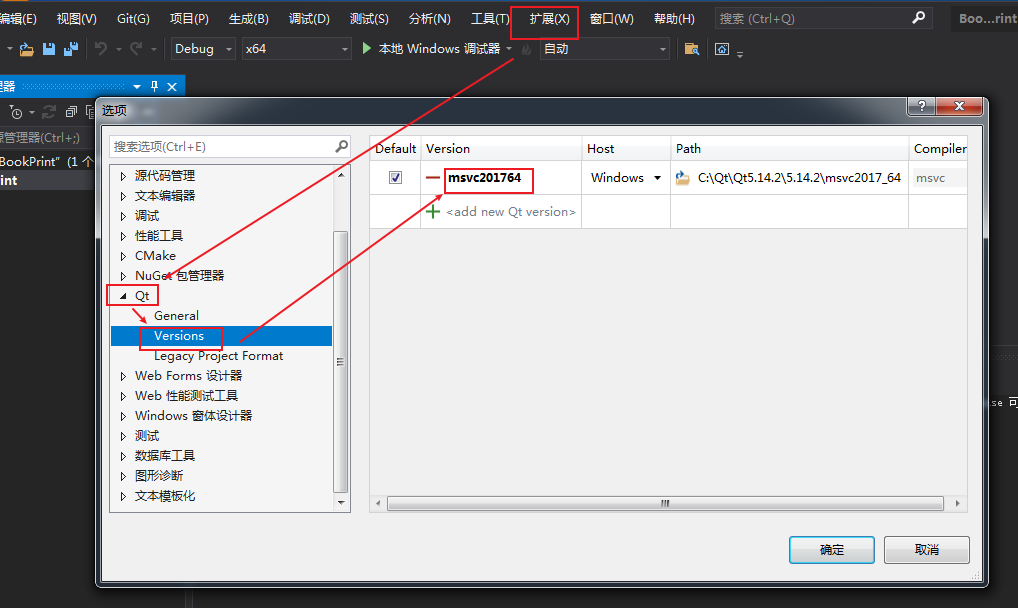Collapse the Qt tree node
Screen dimensions: 1018x608
(123, 296)
